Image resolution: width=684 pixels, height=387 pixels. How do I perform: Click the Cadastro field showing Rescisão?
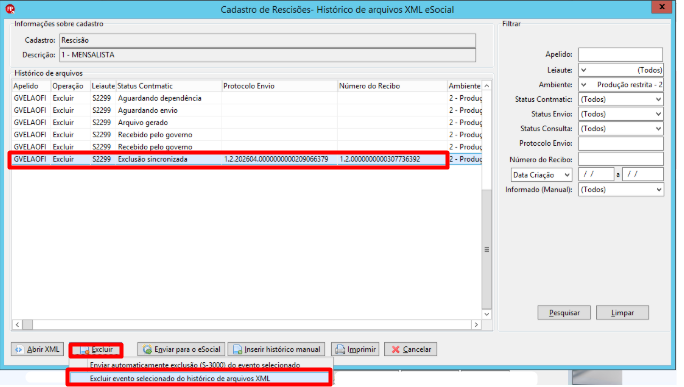coord(267,40)
